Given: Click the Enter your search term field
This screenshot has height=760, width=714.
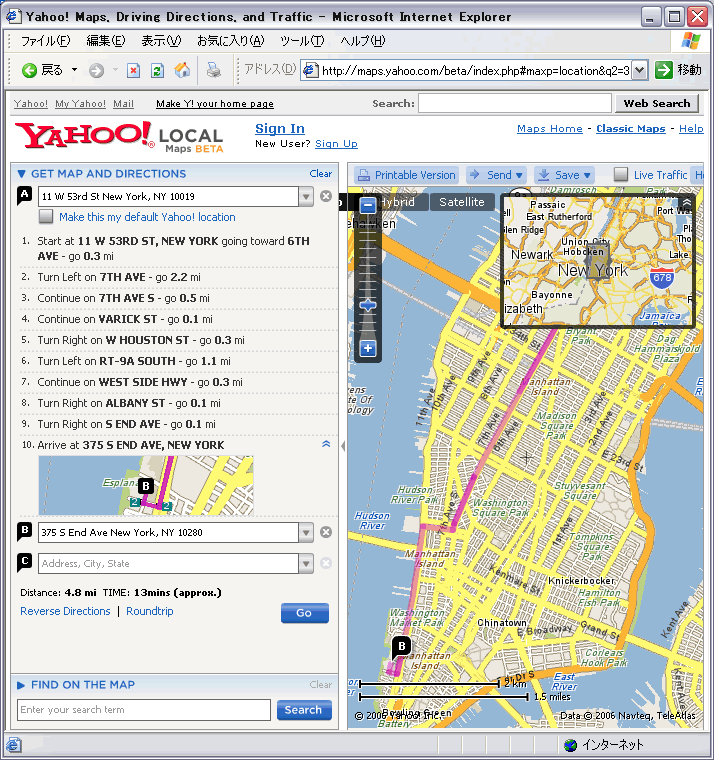Looking at the screenshot, I should [x=144, y=710].
